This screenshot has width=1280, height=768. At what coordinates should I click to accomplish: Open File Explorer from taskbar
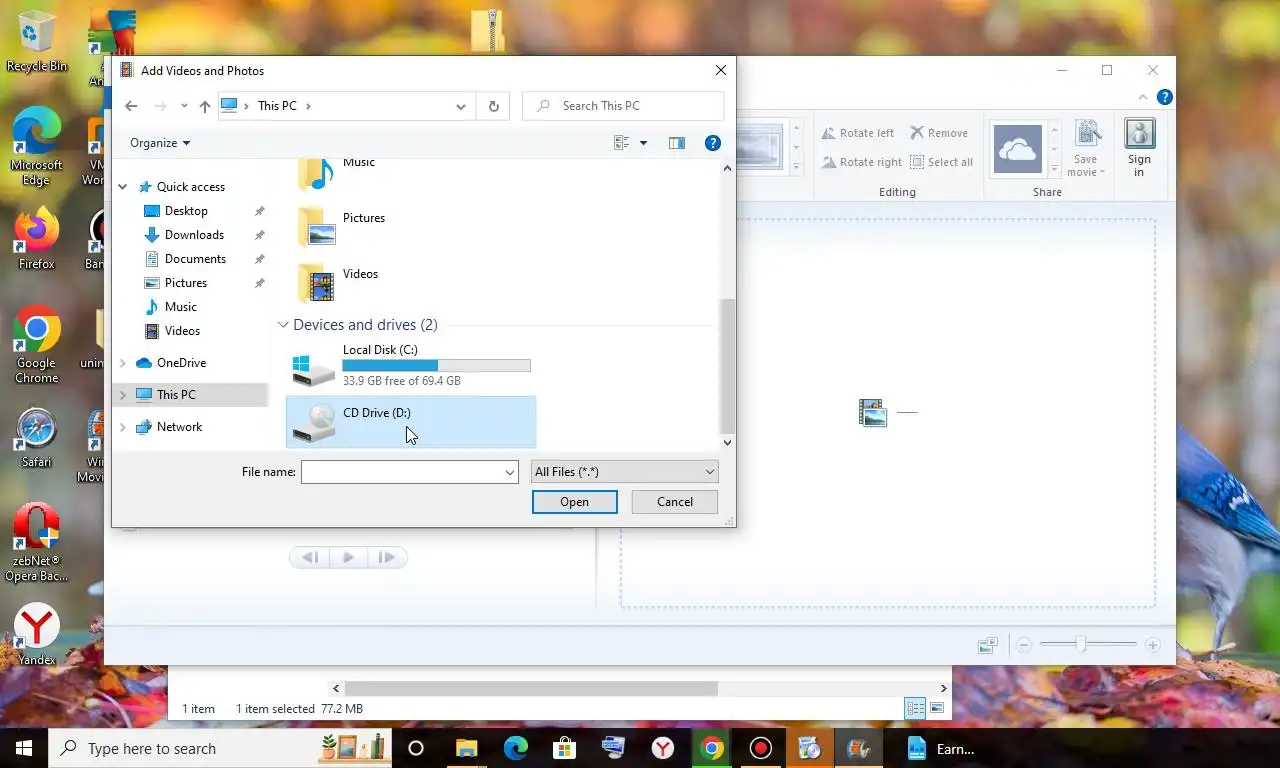(466, 748)
